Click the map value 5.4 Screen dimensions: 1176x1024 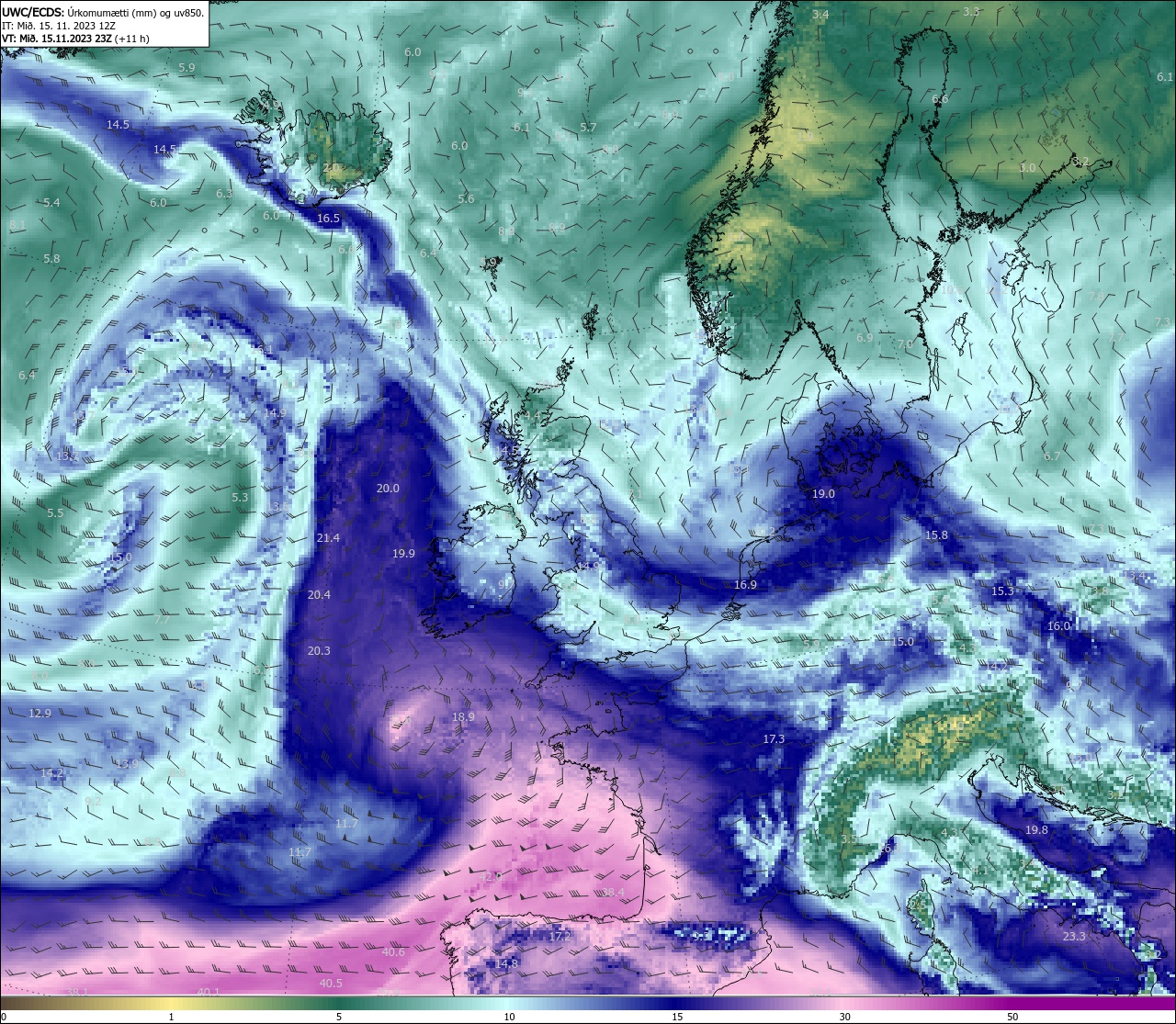point(51,202)
